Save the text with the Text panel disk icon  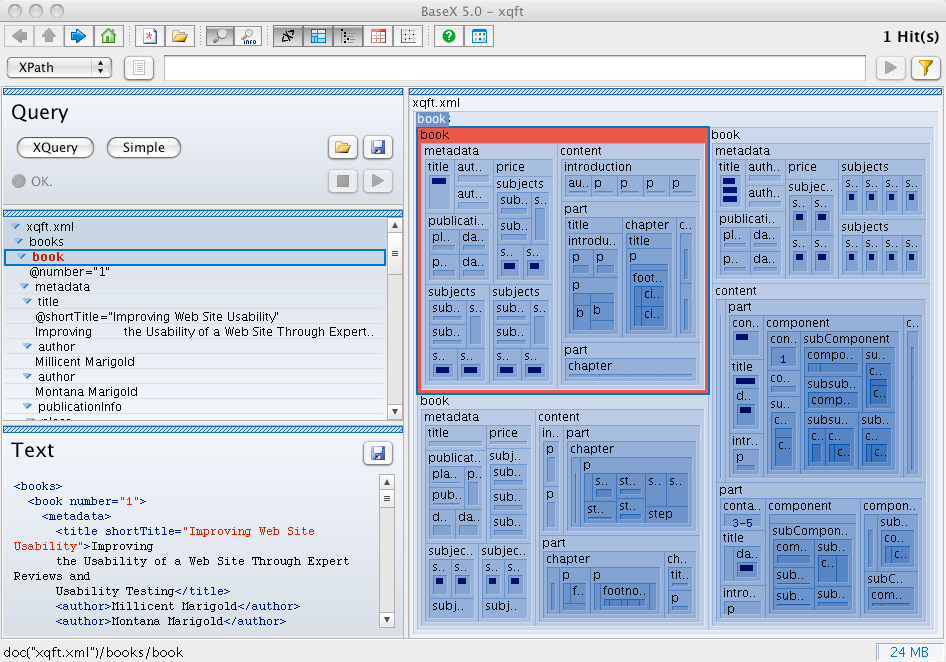tap(378, 453)
